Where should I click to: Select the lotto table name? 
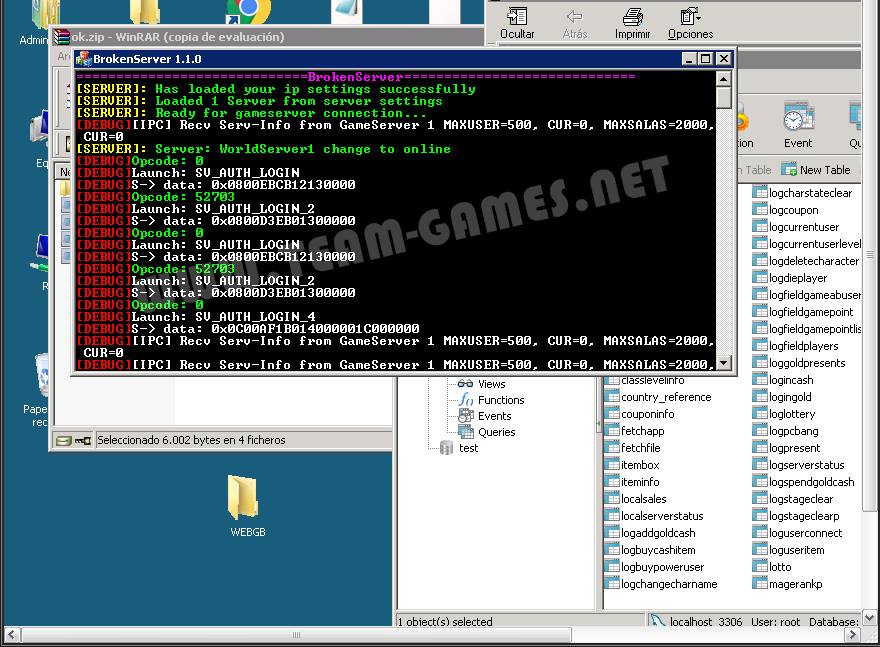pos(780,567)
